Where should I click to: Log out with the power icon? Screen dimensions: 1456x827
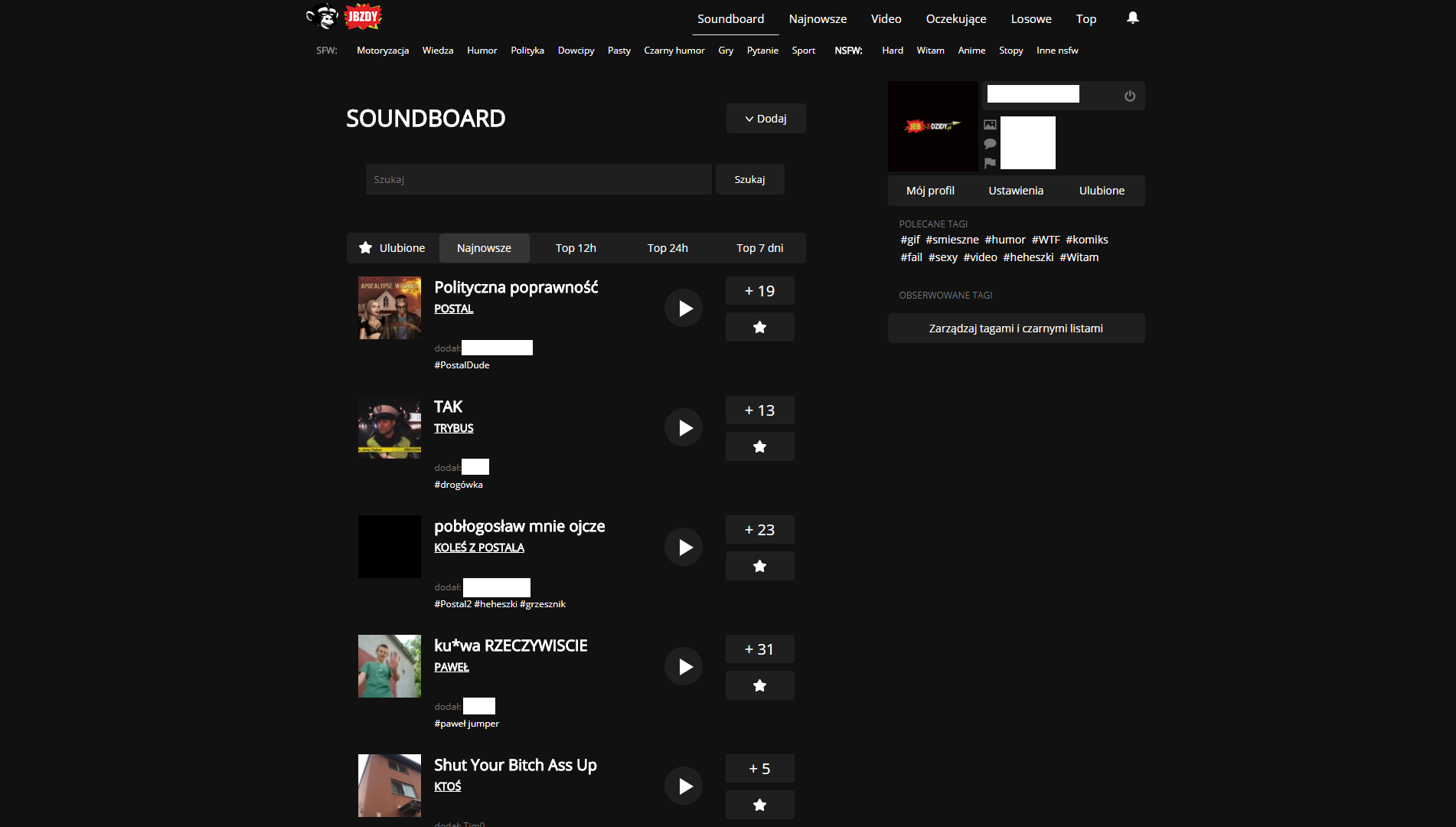1130,96
